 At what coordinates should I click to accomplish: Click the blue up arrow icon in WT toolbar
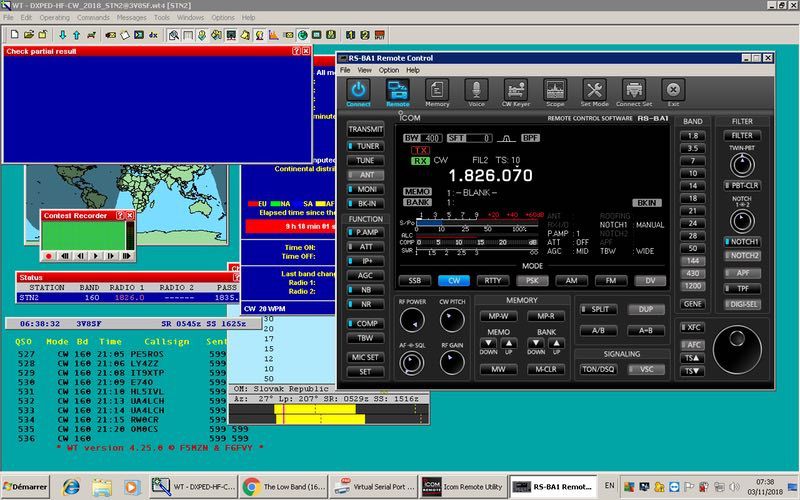[x=77, y=35]
